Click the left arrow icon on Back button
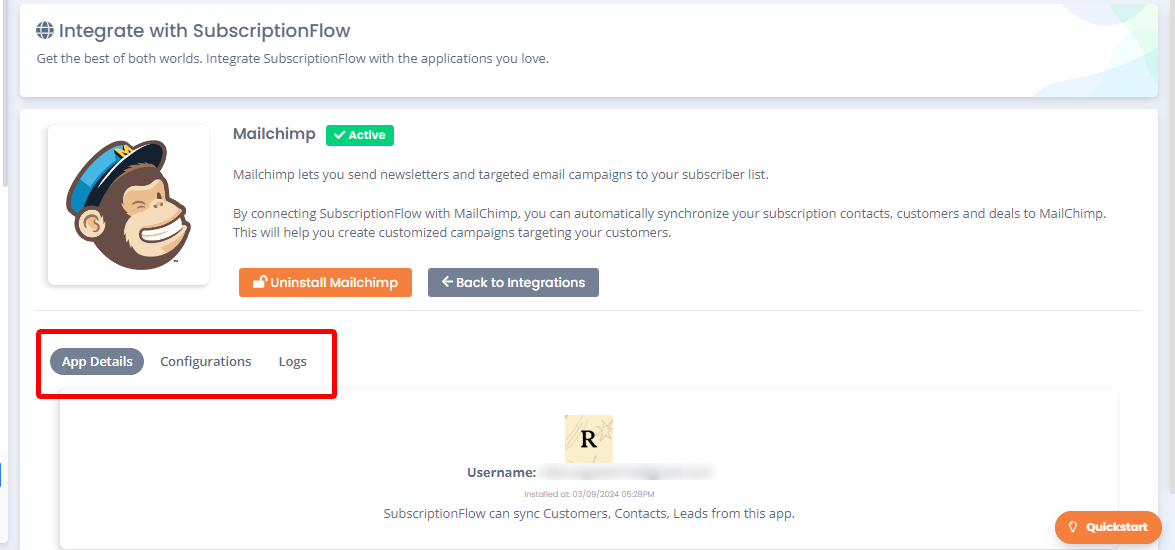Screen dimensions: 1175x550 pyautogui.click(x=447, y=282)
